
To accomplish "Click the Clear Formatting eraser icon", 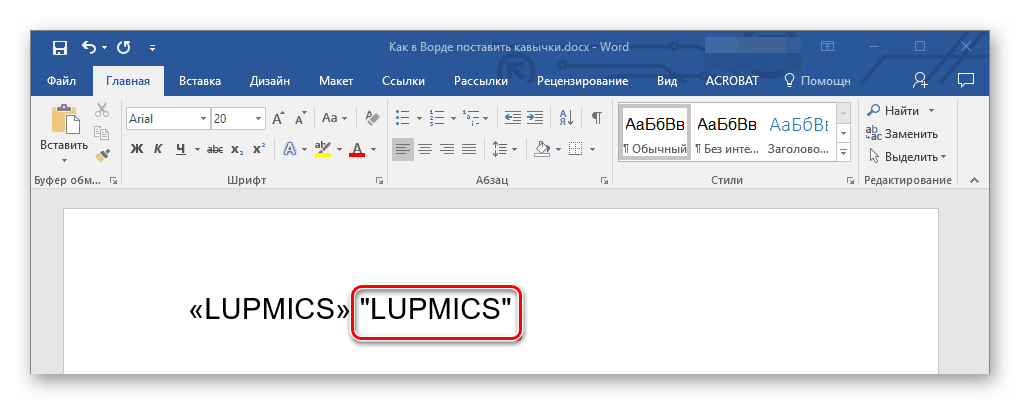I will pos(373,118).
